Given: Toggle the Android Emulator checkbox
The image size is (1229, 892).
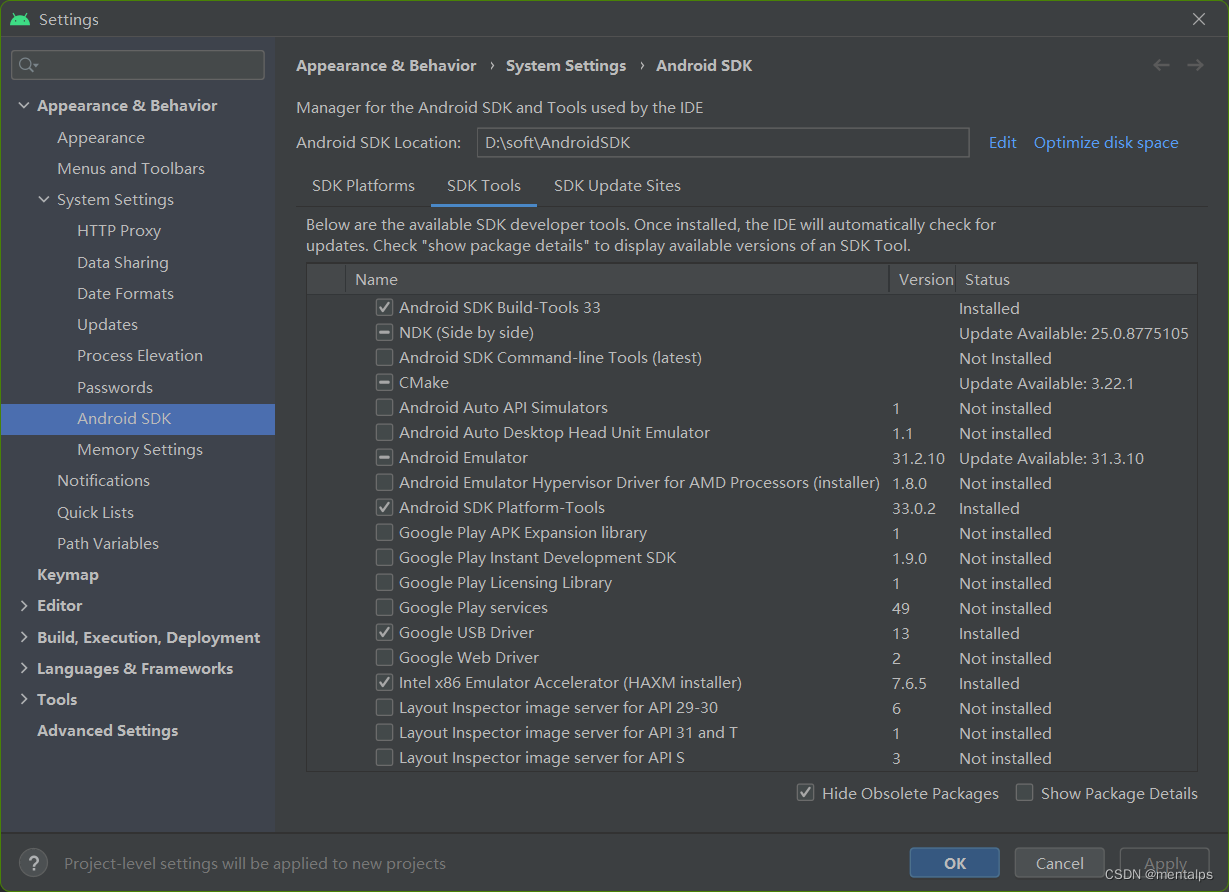Looking at the screenshot, I should pyautogui.click(x=384, y=457).
